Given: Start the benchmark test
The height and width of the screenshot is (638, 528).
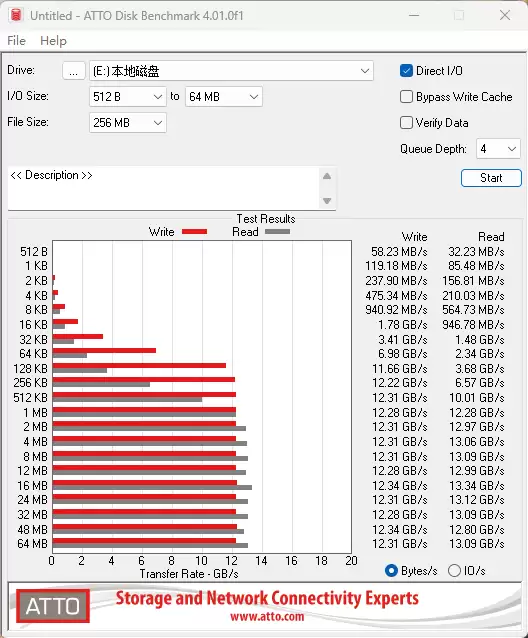Looking at the screenshot, I should coord(491,178).
